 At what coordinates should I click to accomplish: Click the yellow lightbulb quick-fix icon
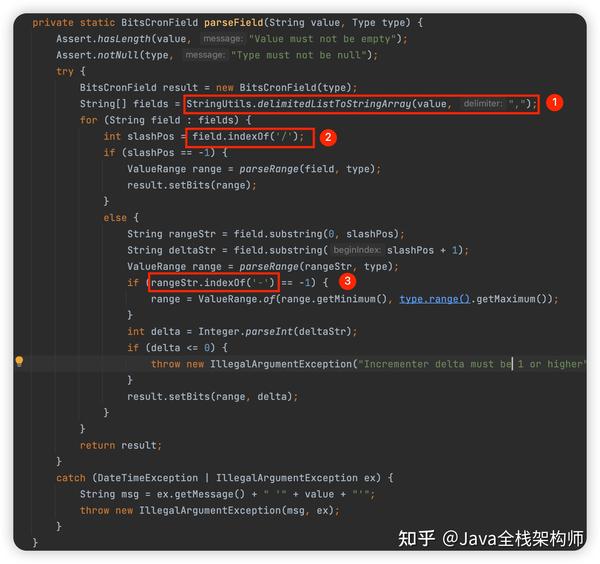[x=20, y=361]
